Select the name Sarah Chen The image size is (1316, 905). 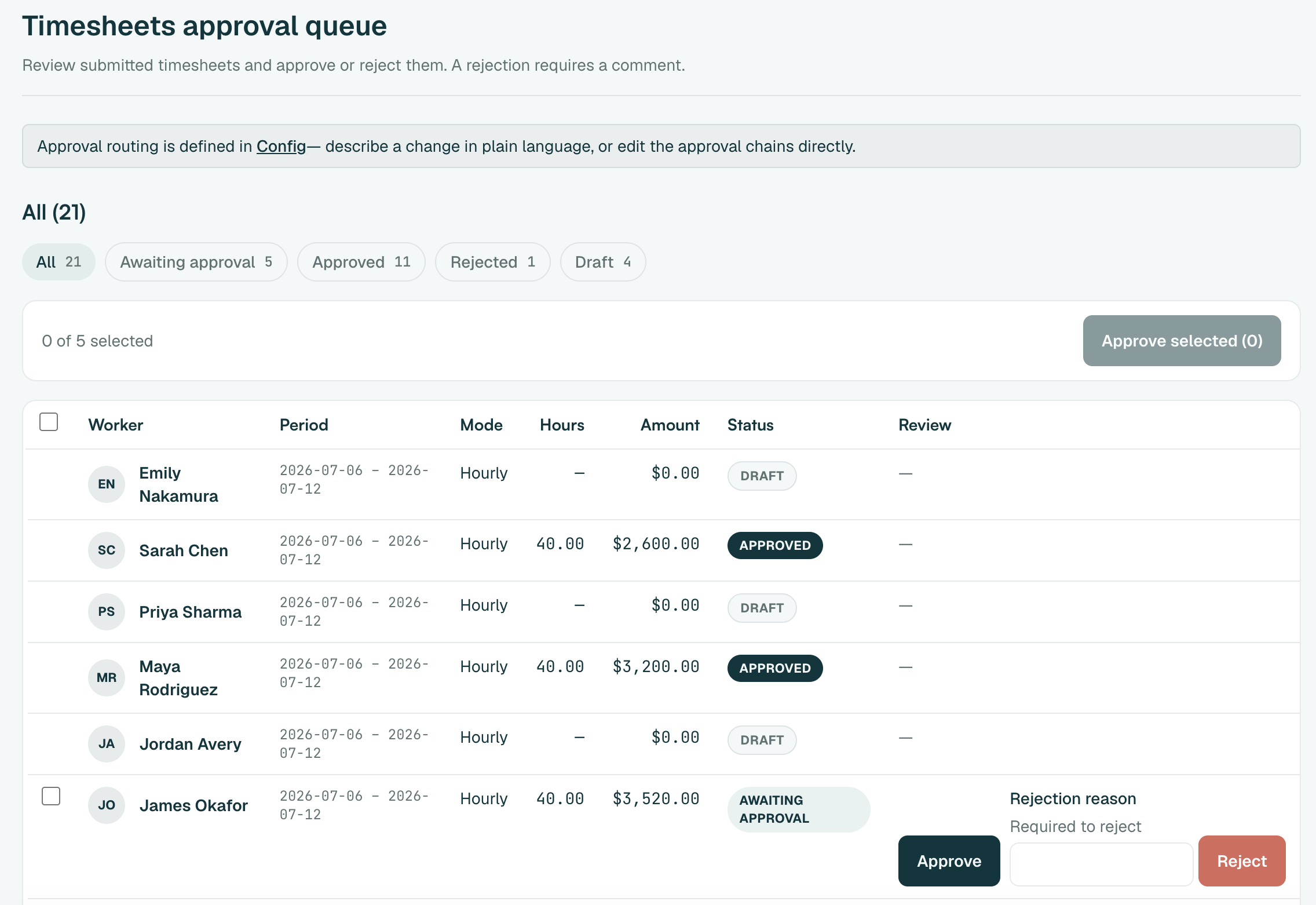tap(184, 550)
